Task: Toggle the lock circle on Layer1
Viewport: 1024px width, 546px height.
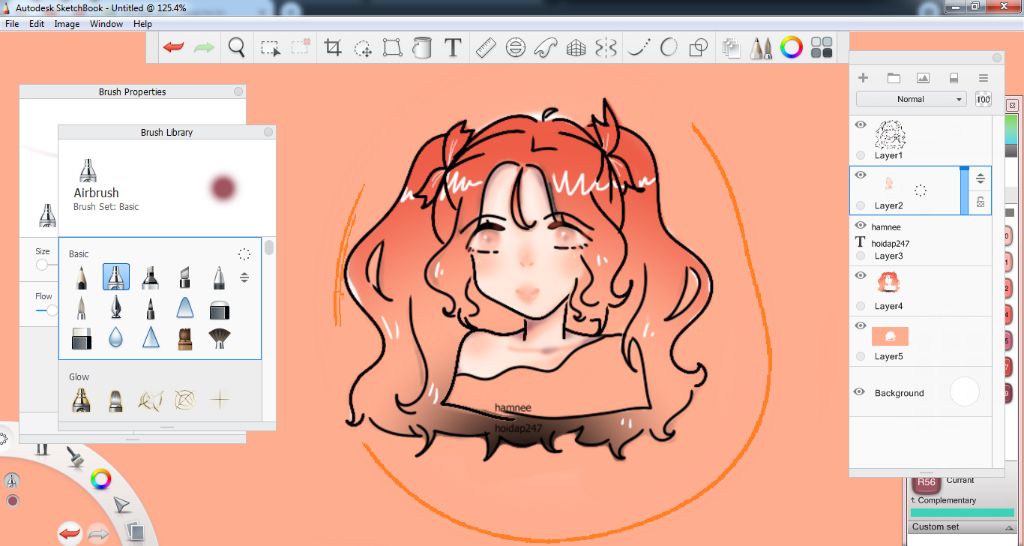Action: point(860,155)
